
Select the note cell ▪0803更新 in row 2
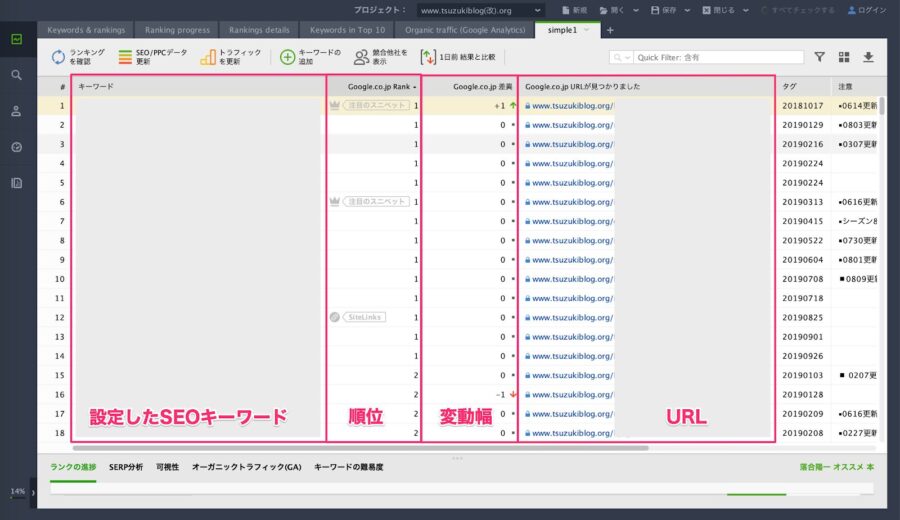857,125
